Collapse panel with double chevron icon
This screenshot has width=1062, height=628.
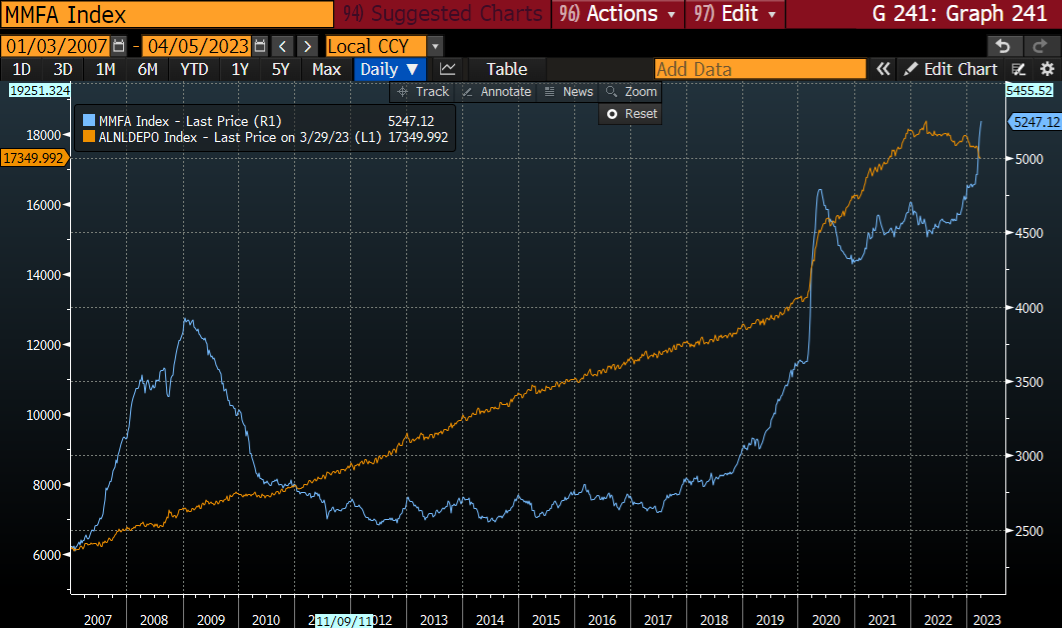click(x=883, y=69)
